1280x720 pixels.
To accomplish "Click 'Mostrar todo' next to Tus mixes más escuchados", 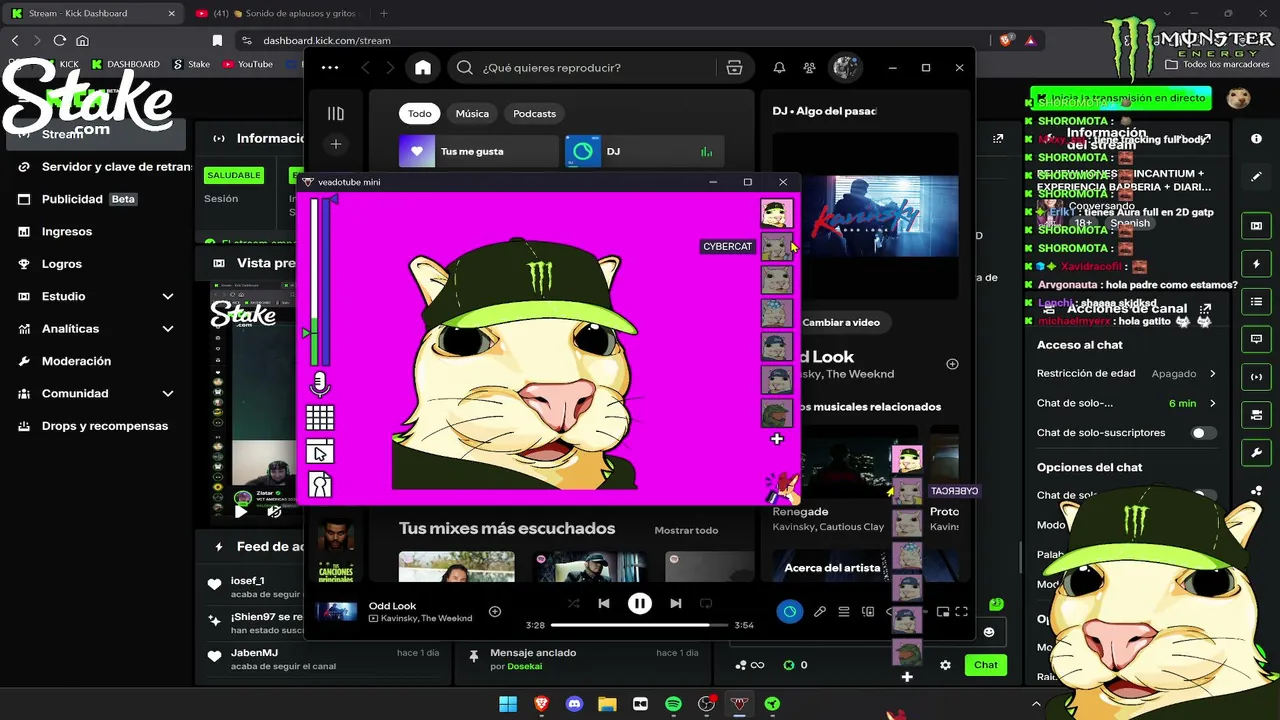I will click(x=686, y=530).
